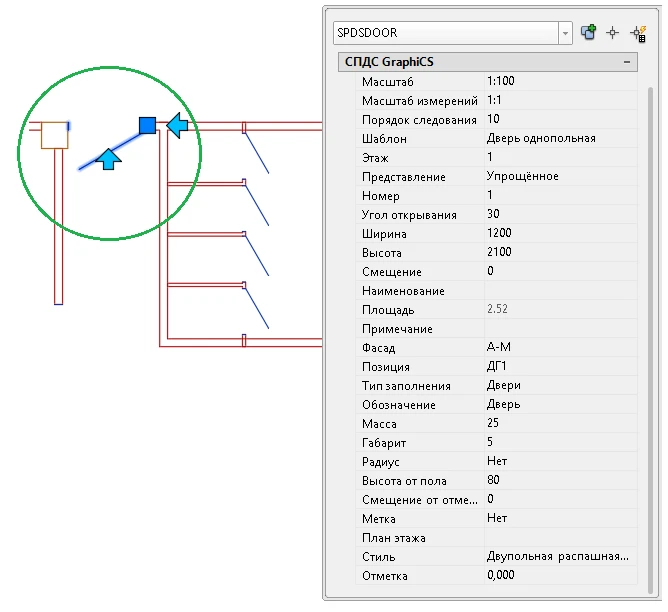
Task: Click the Угол открывания value 30
Action: pyautogui.click(x=560, y=214)
